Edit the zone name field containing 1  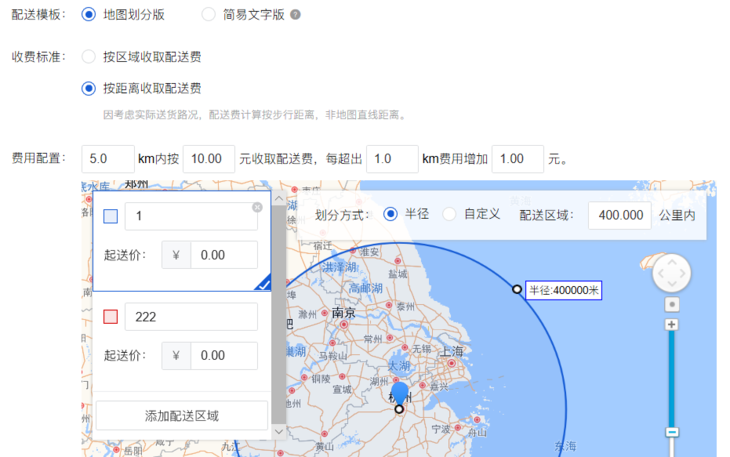191,216
